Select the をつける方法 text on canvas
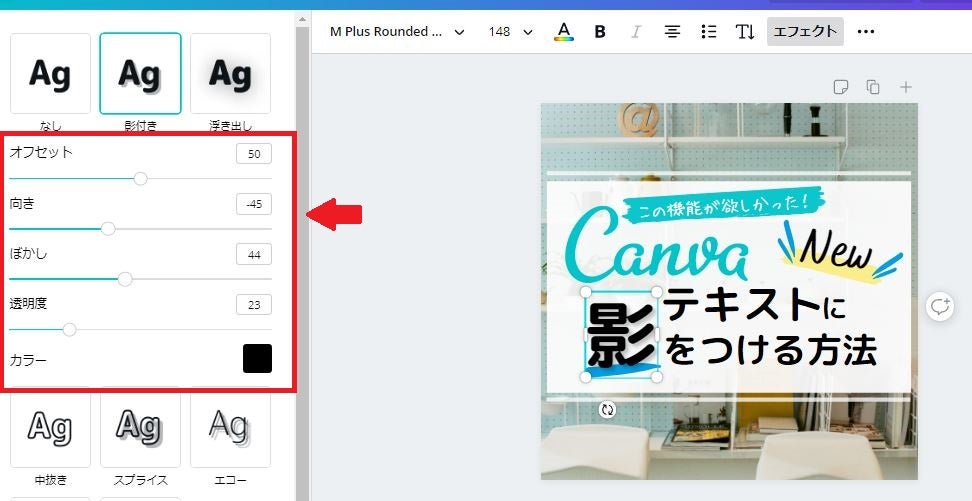972x501 pixels. [771, 350]
